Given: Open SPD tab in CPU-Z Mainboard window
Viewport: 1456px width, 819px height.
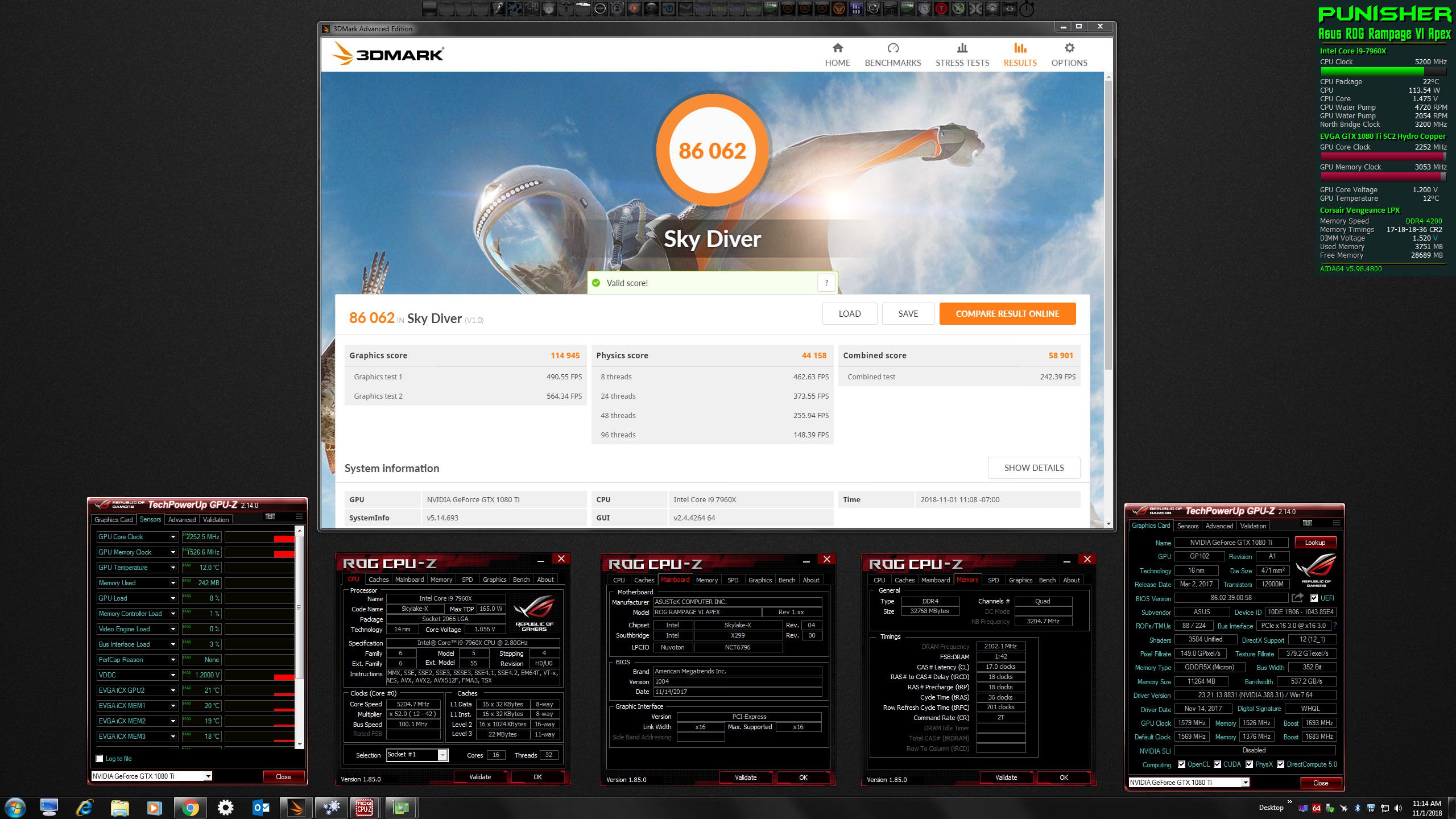Looking at the screenshot, I should (x=733, y=580).
